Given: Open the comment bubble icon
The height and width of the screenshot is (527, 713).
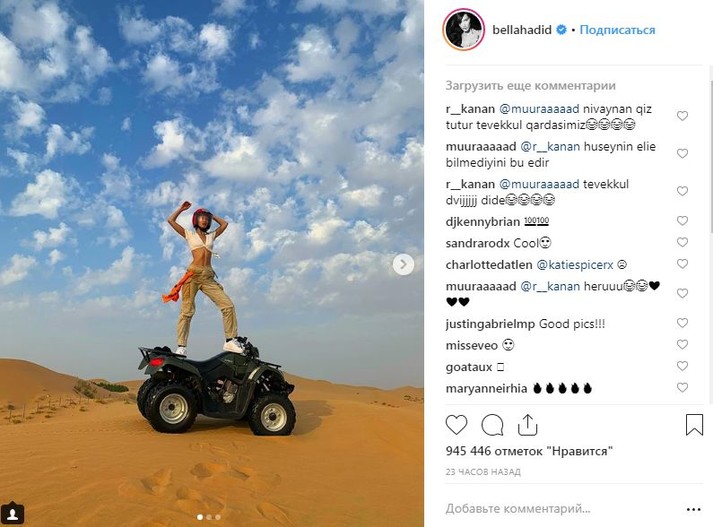Looking at the screenshot, I should point(492,425).
